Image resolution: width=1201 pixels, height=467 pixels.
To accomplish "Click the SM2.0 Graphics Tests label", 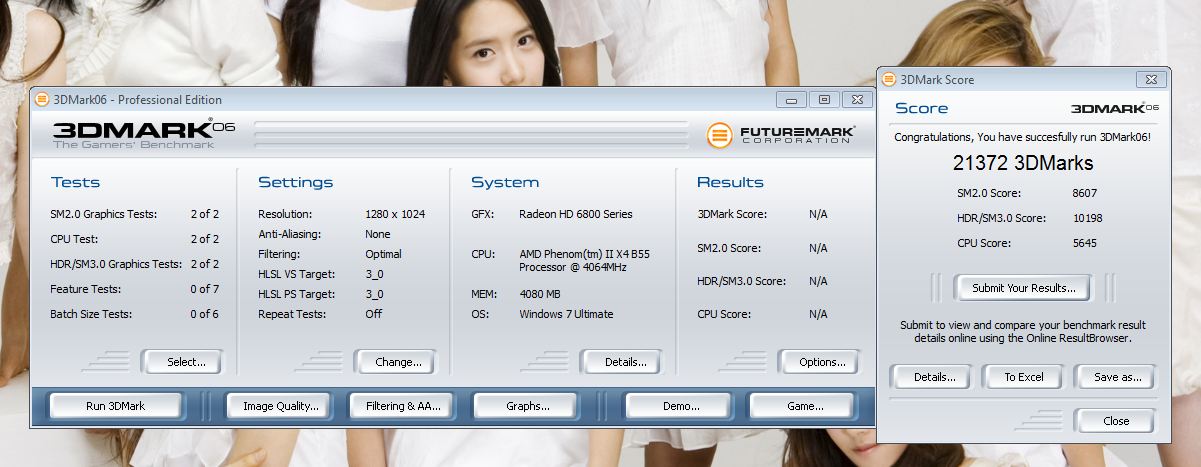I will [104, 214].
